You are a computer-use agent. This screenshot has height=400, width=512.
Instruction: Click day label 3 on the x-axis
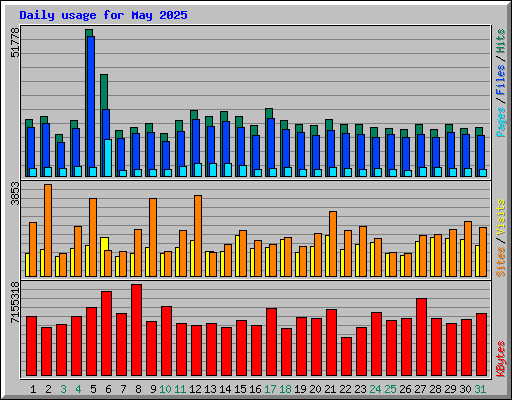point(63,389)
